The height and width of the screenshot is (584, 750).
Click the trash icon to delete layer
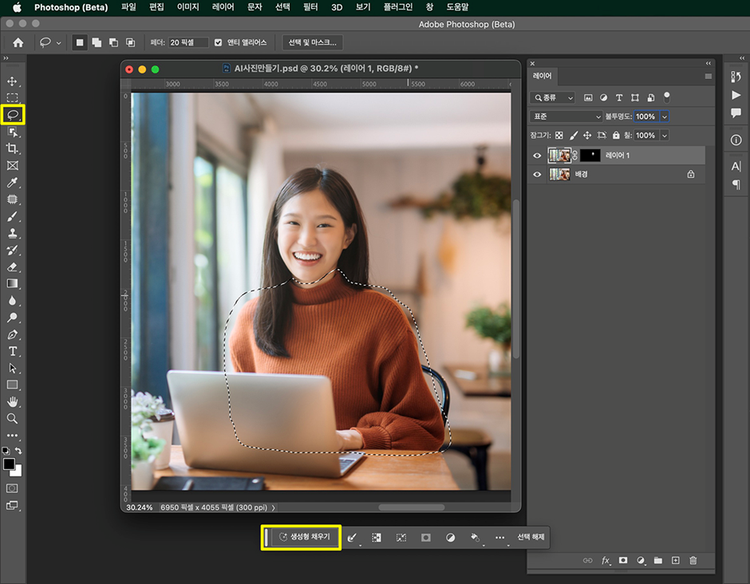(693, 560)
